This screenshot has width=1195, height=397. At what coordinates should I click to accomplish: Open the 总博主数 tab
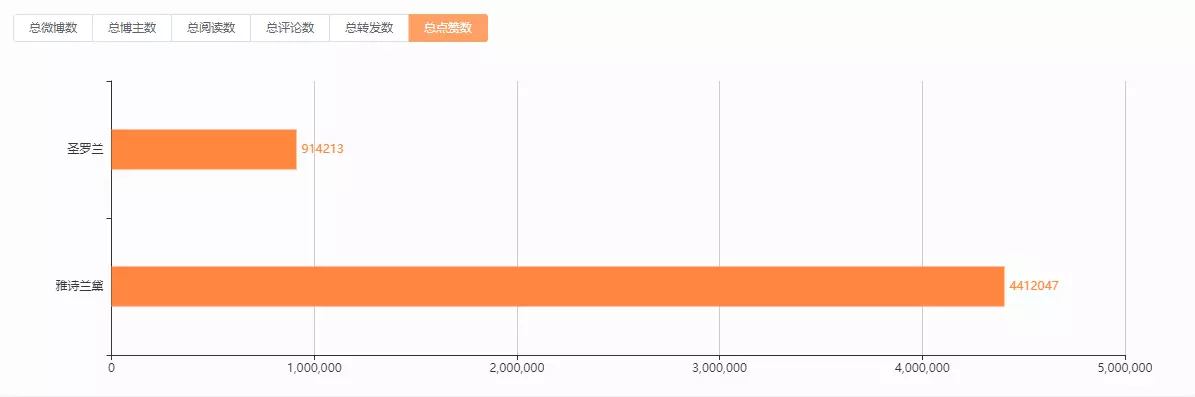pos(132,28)
